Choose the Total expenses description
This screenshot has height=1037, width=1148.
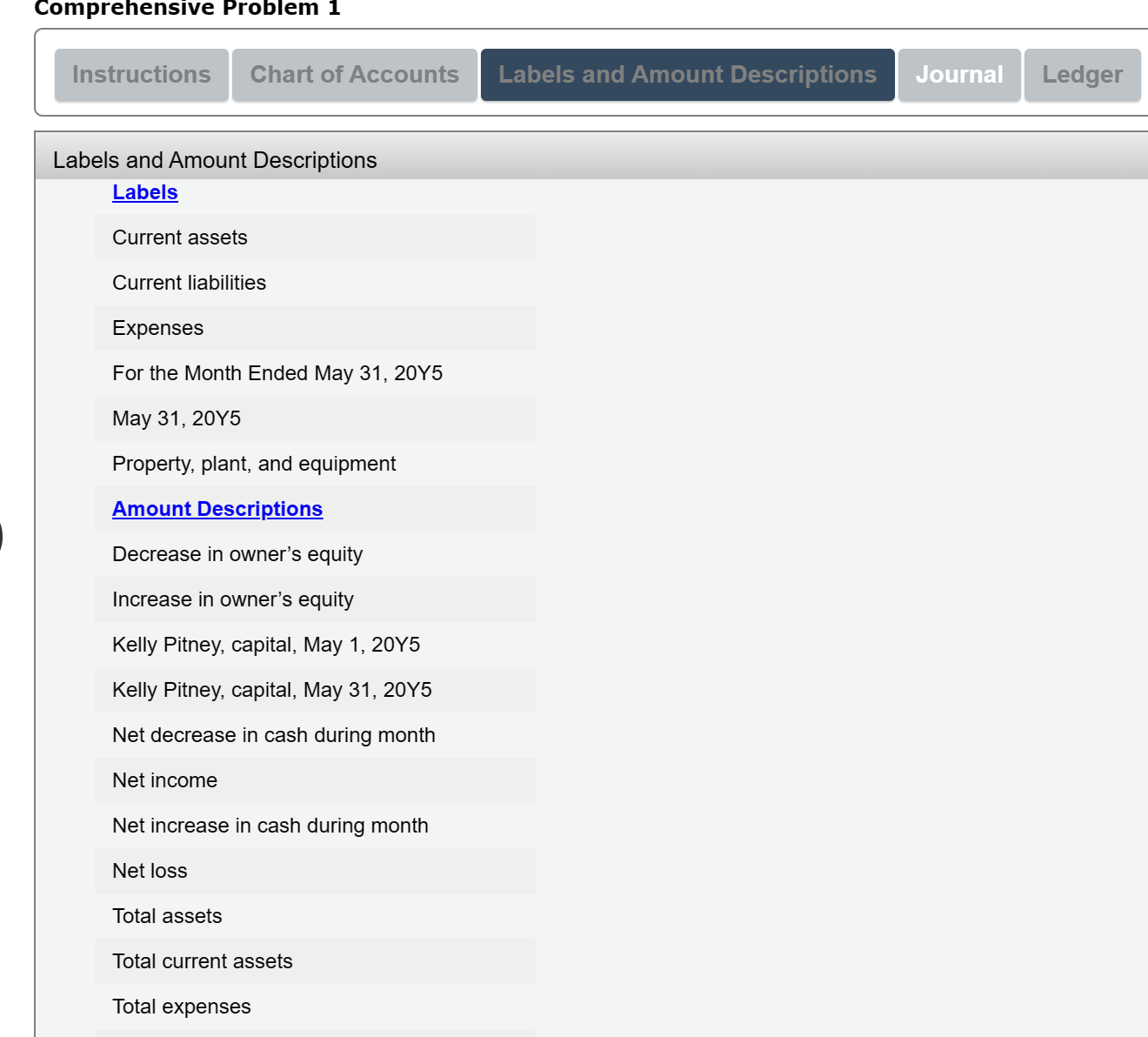[x=181, y=1007]
